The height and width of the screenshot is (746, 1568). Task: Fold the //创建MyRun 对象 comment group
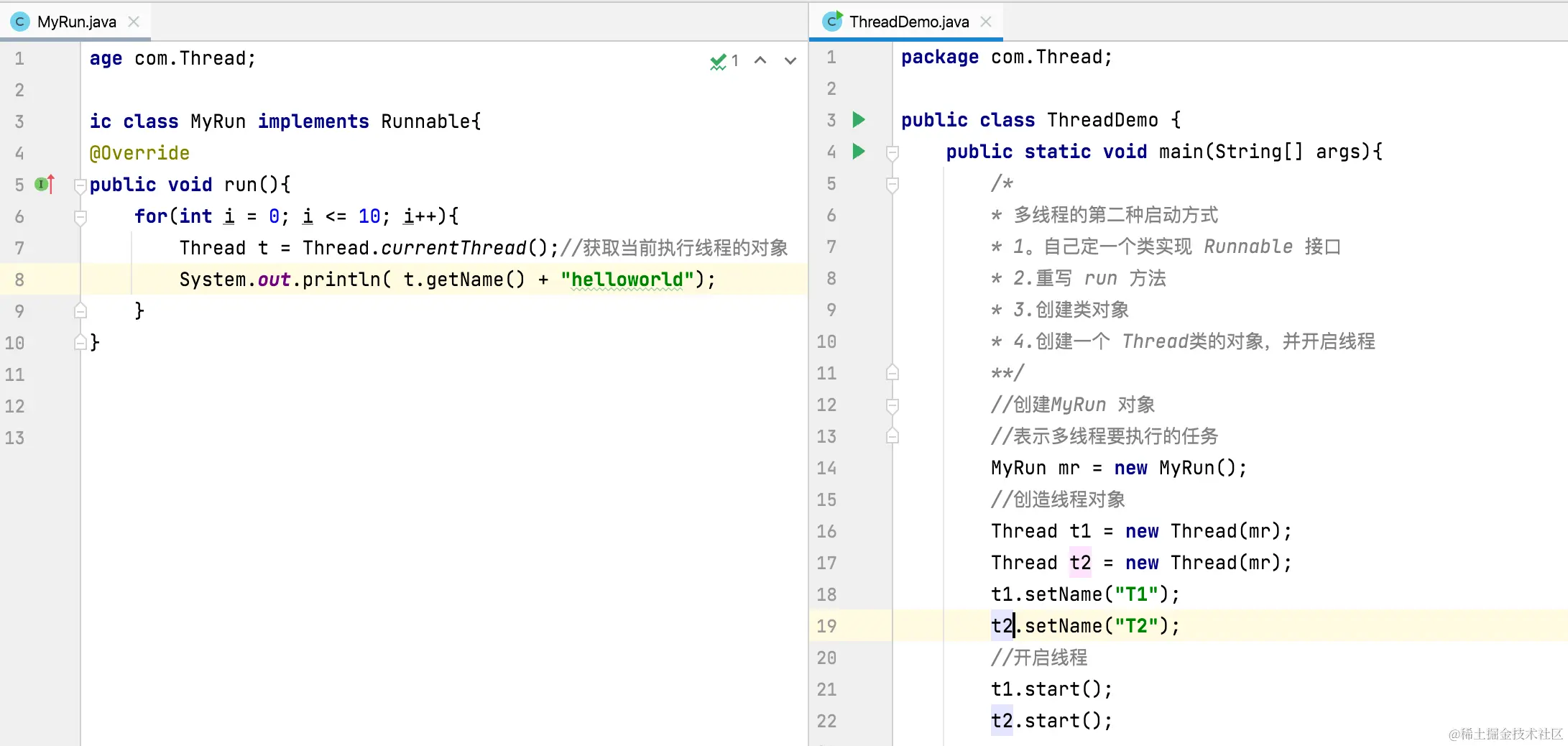click(893, 405)
